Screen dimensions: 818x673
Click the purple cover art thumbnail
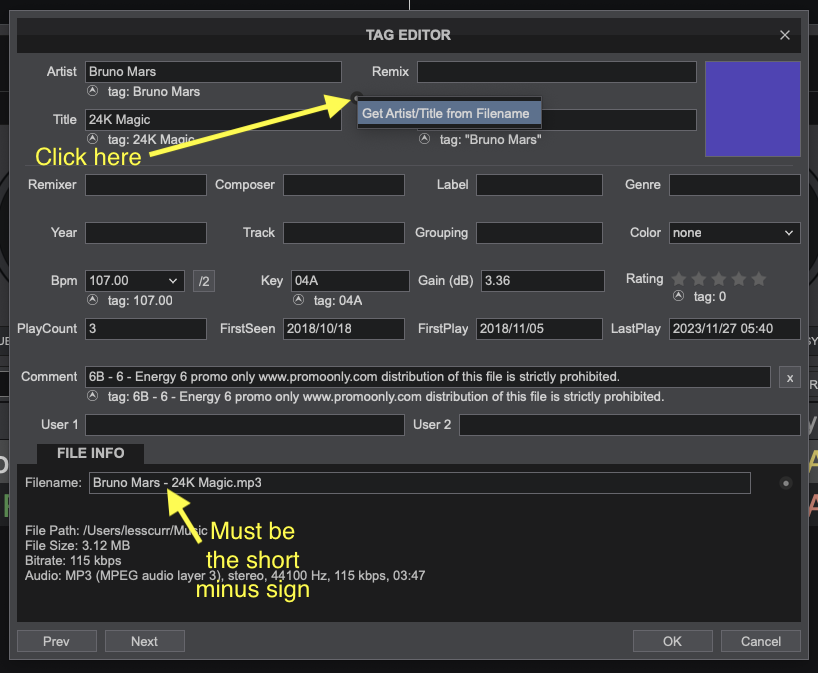point(753,109)
